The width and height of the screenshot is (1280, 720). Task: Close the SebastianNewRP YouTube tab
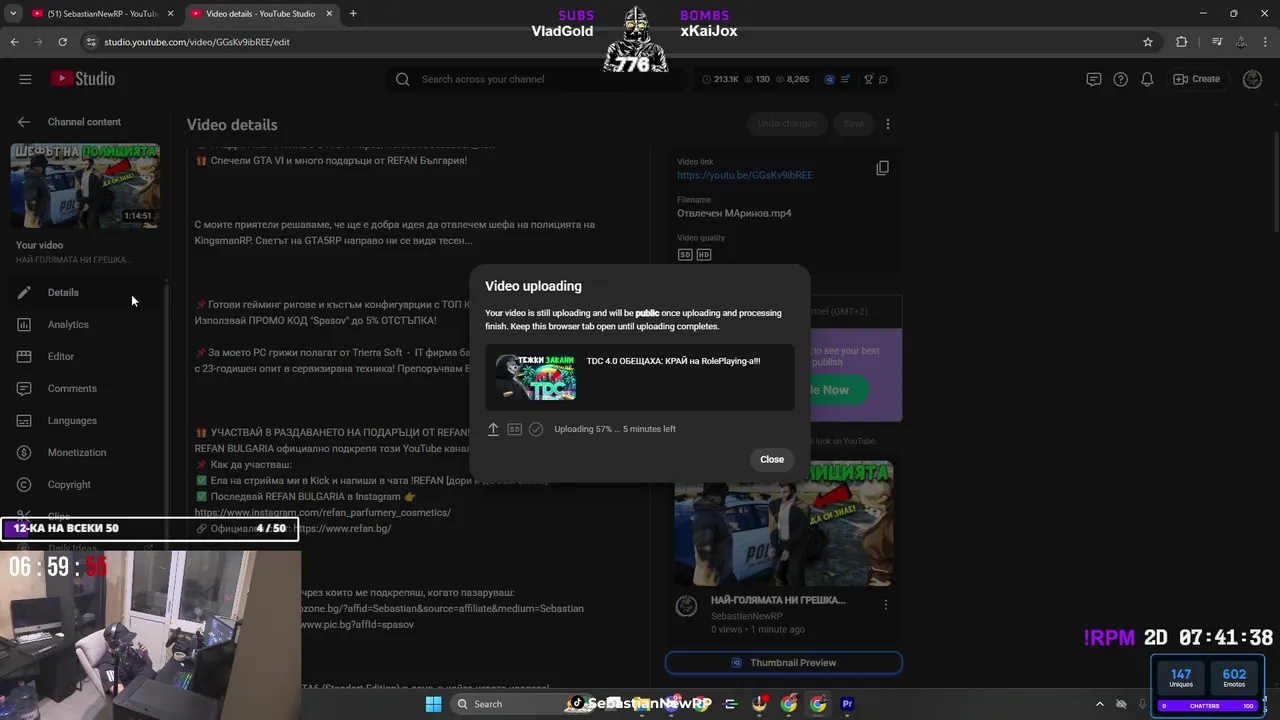[171, 14]
